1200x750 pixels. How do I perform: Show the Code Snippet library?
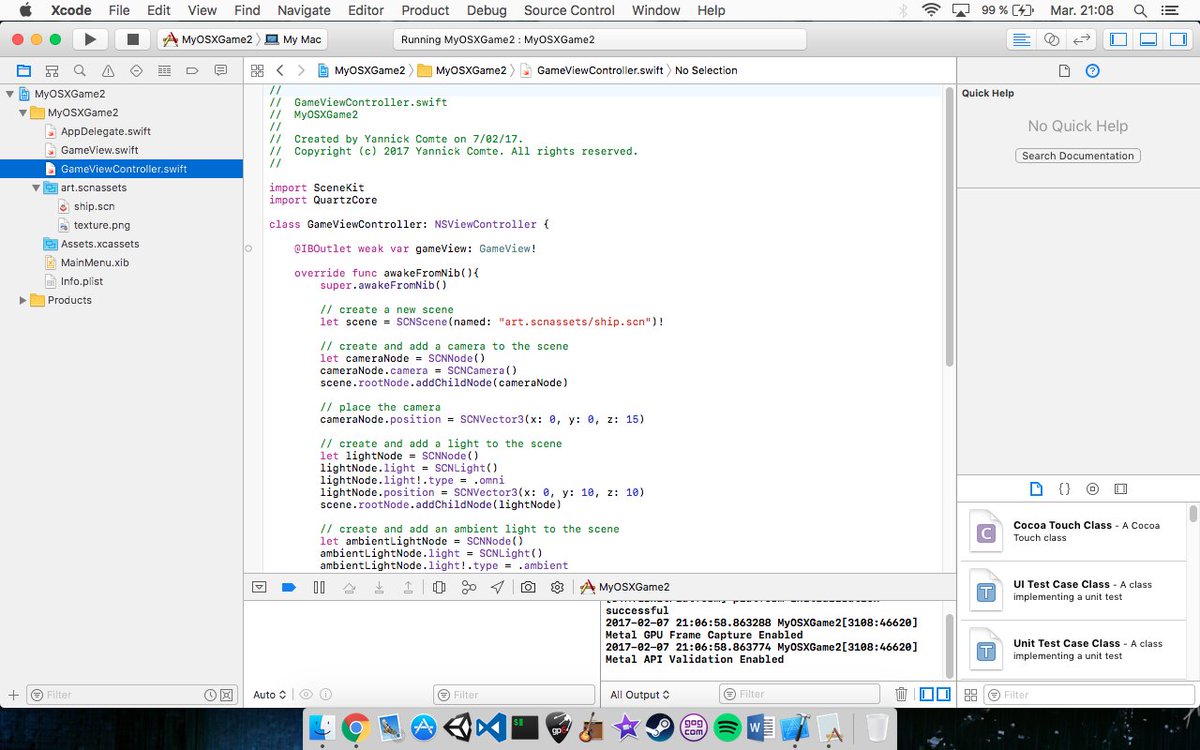tap(1064, 489)
